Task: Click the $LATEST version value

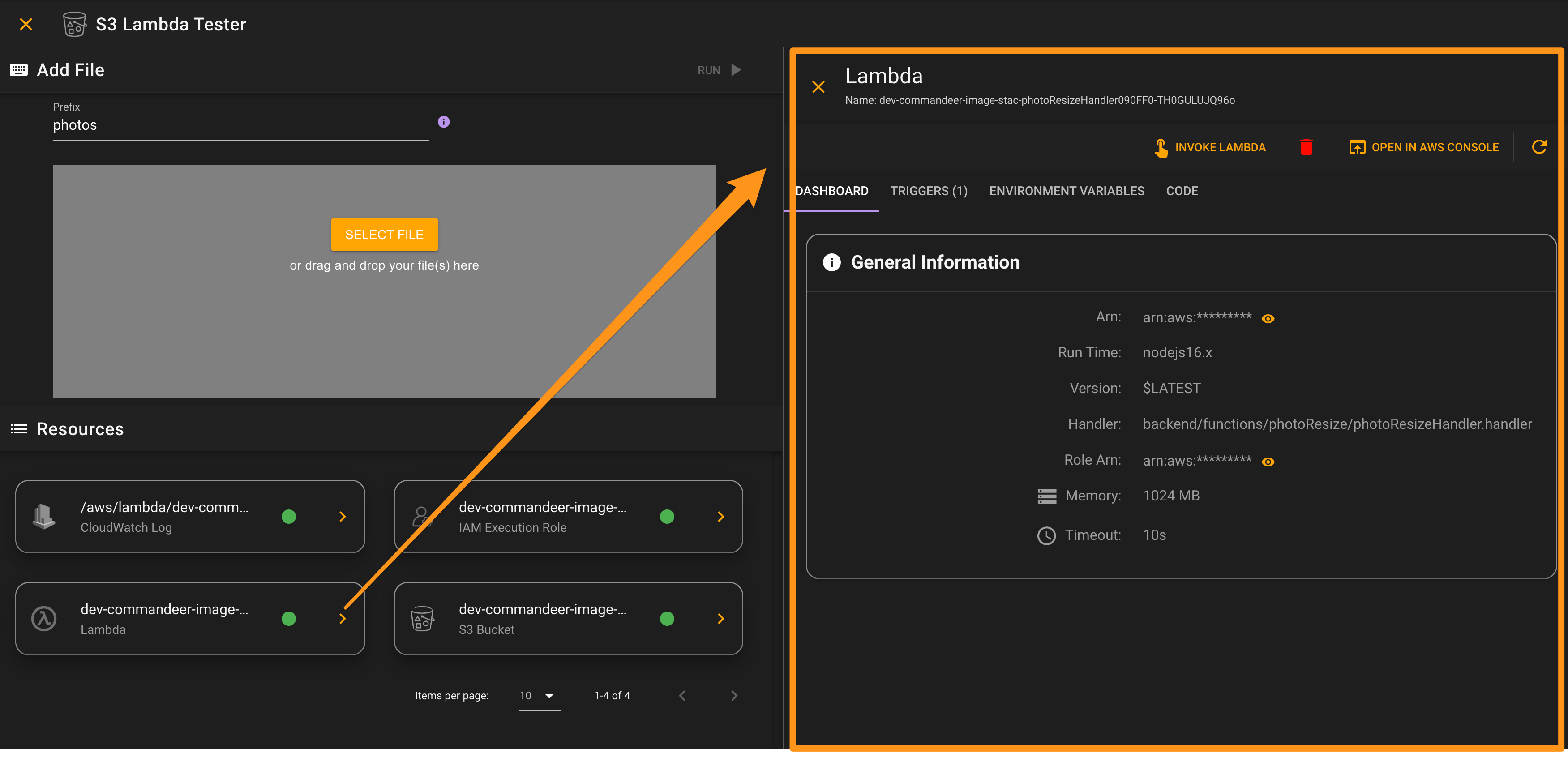Action: tap(1171, 388)
